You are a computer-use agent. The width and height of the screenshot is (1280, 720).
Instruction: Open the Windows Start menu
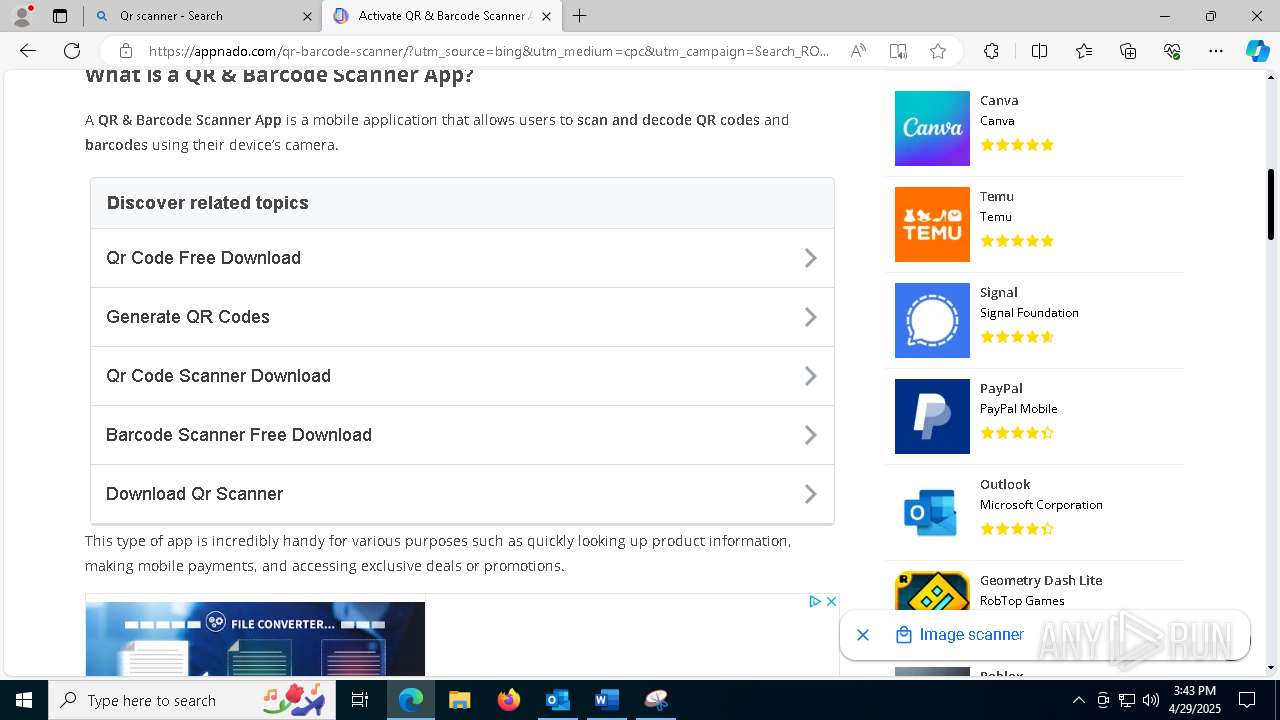tap(24, 700)
